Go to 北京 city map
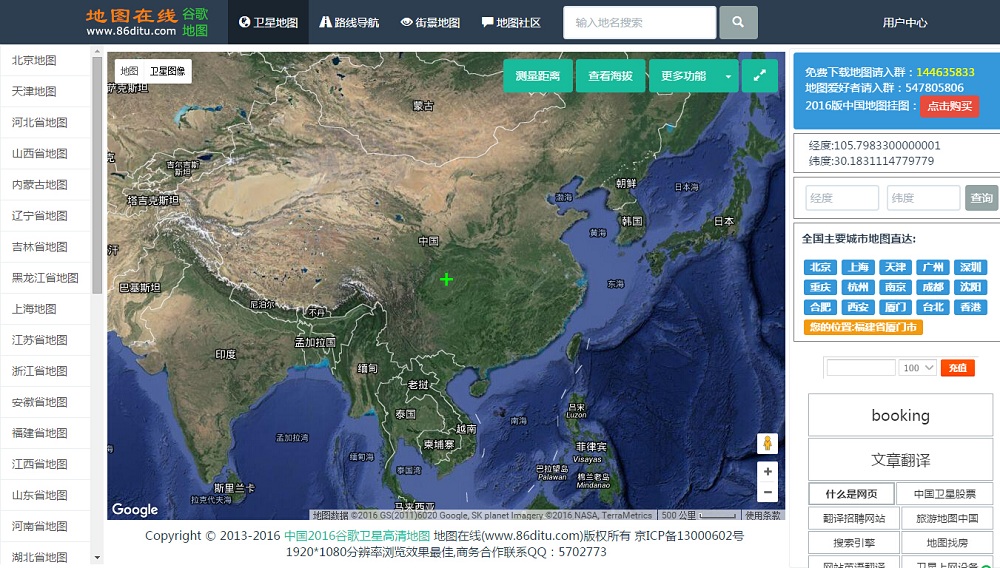 point(820,267)
